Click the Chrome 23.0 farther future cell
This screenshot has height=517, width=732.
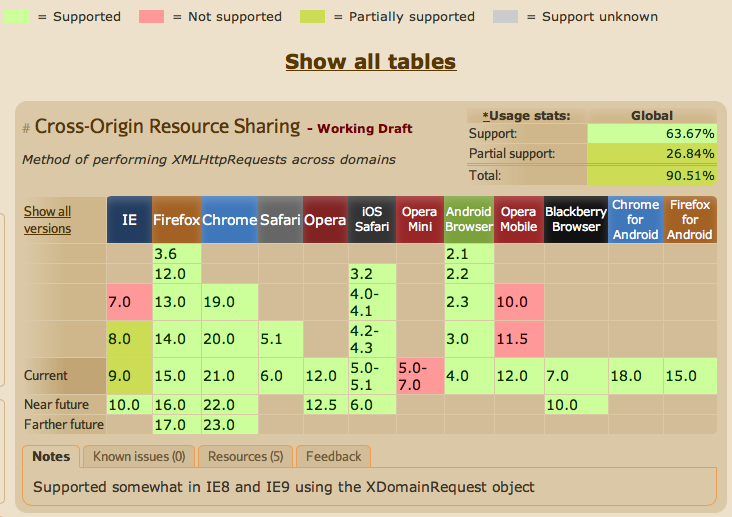pos(229,425)
